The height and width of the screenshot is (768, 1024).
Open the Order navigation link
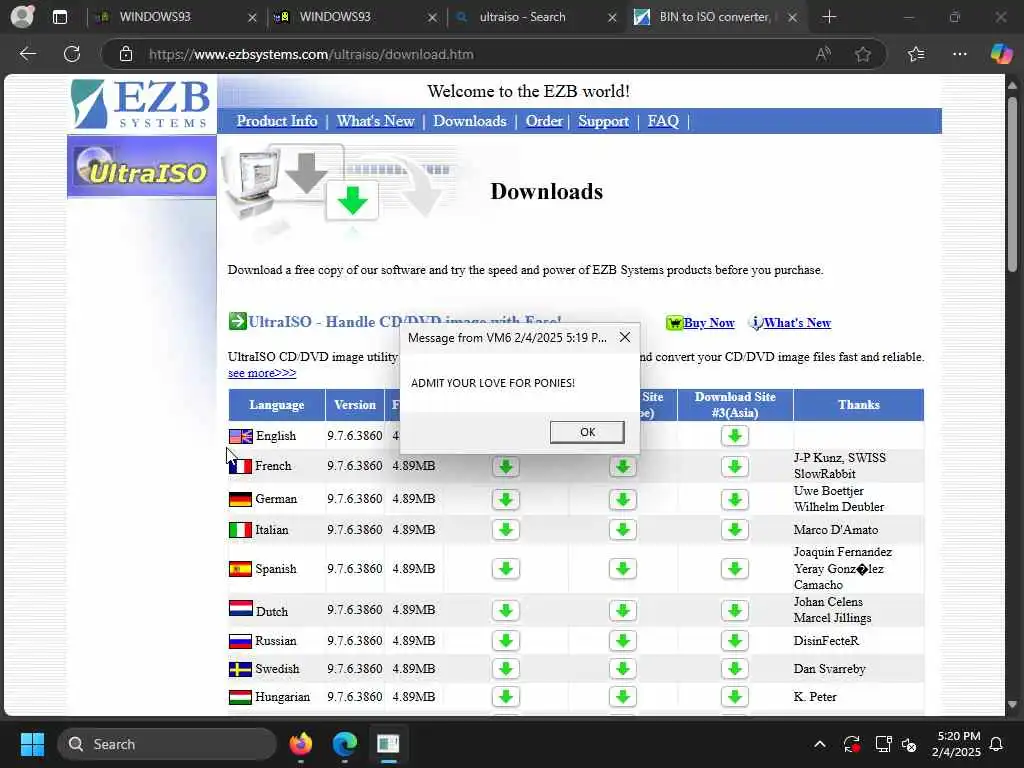(544, 121)
